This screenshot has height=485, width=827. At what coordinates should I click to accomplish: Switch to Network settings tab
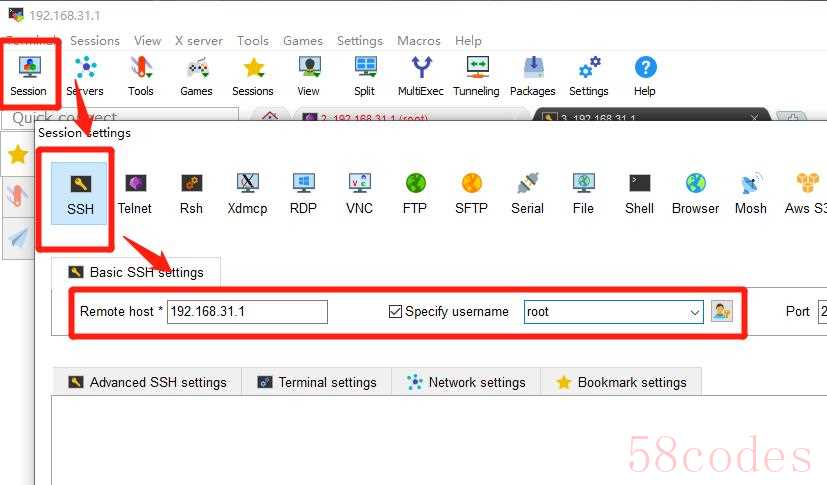point(466,382)
